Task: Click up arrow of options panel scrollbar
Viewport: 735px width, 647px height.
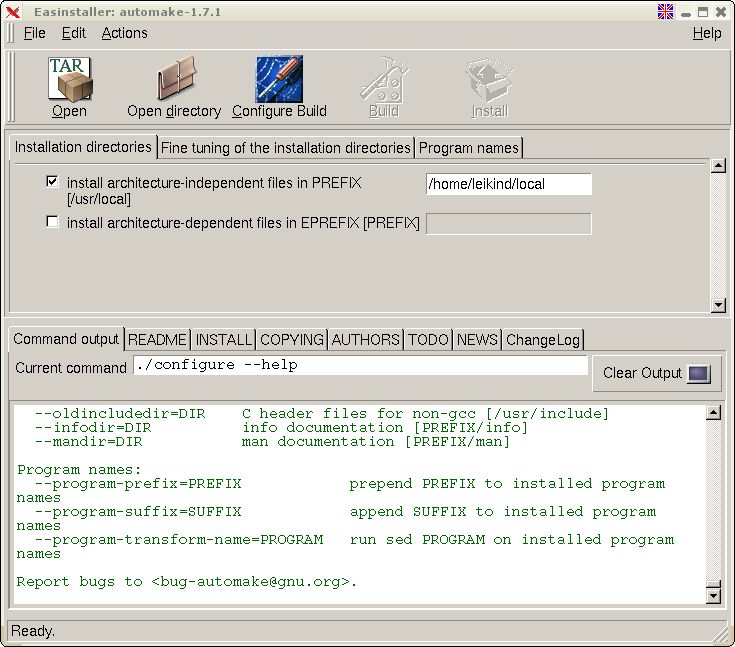Action: coord(718,166)
